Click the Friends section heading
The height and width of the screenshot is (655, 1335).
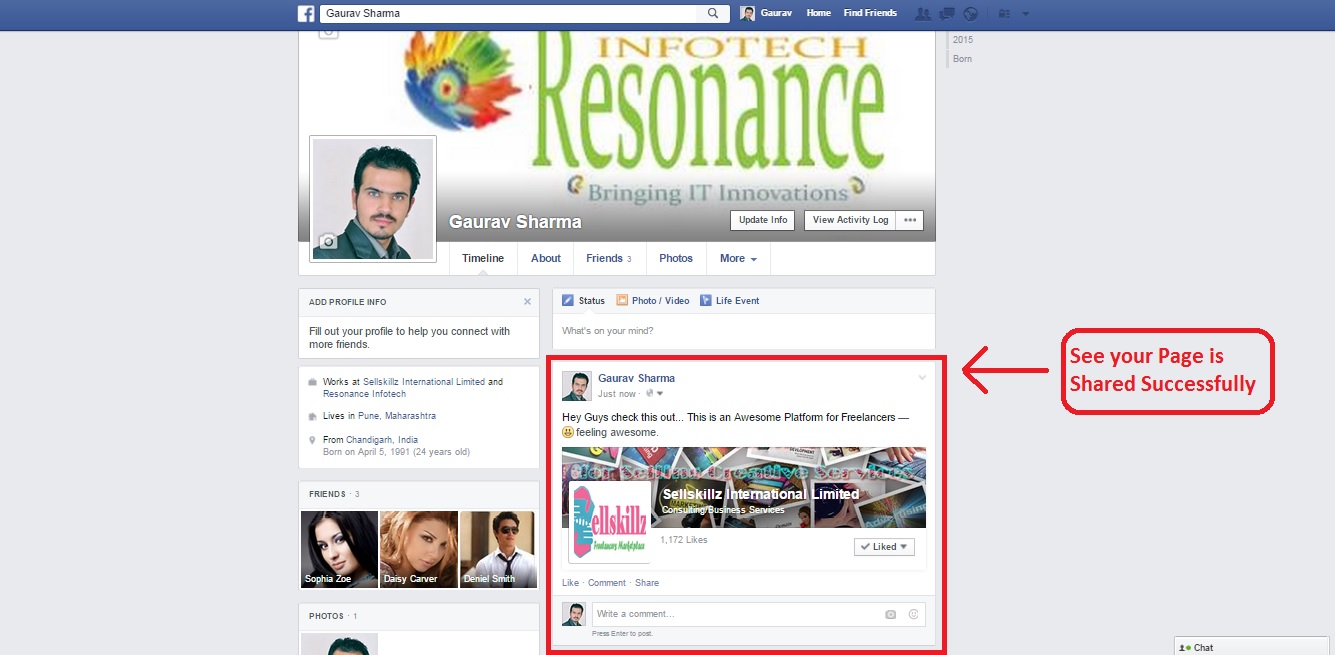328,494
